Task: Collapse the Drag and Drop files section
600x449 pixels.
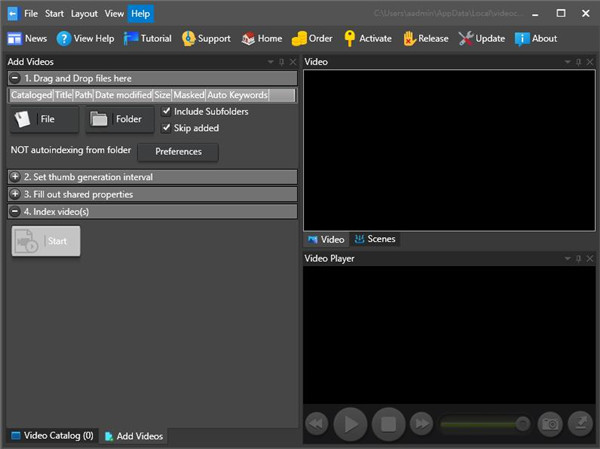Action: point(15,78)
